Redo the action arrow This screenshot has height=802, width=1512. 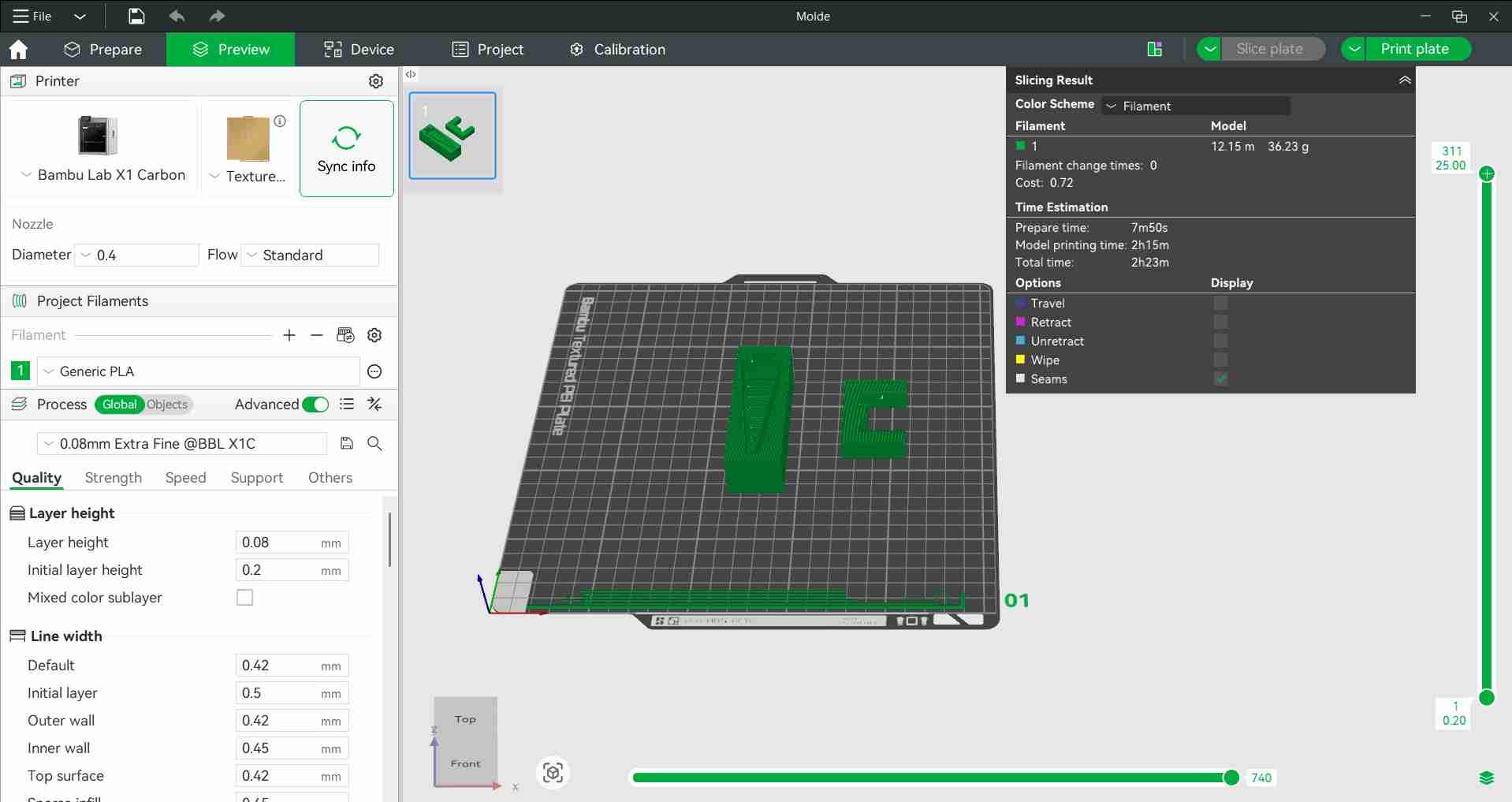217,16
